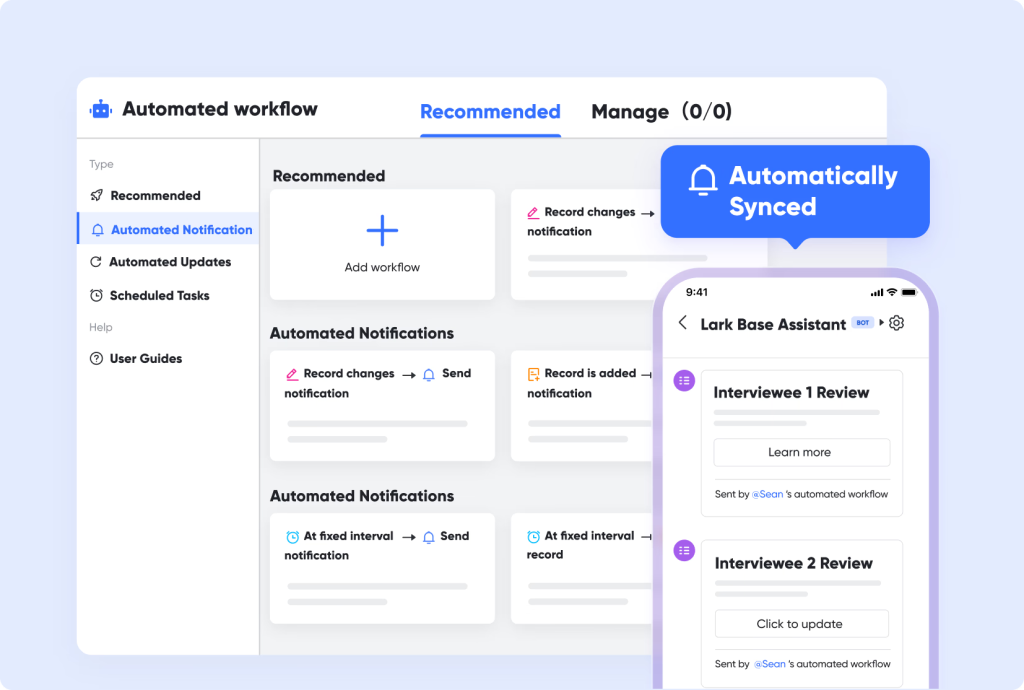
Task: Click the Click to update button
Action: pyautogui.click(x=801, y=624)
